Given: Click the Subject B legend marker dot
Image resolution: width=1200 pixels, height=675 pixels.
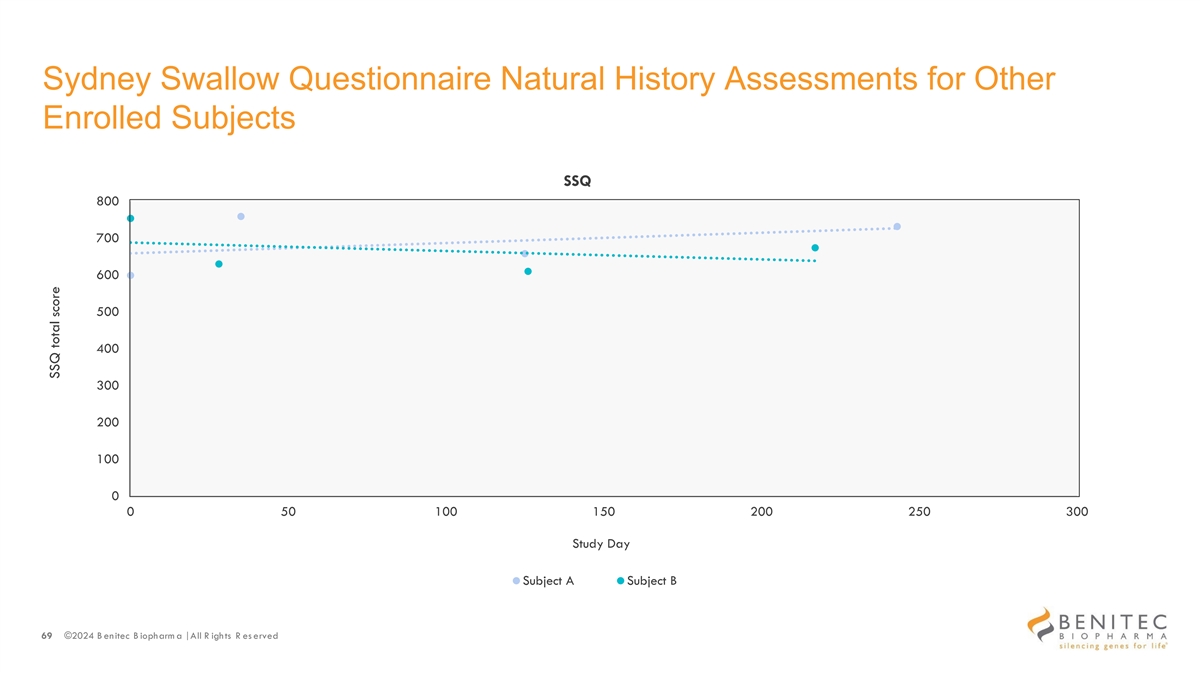Looking at the screenshot, I should point(621,581).
